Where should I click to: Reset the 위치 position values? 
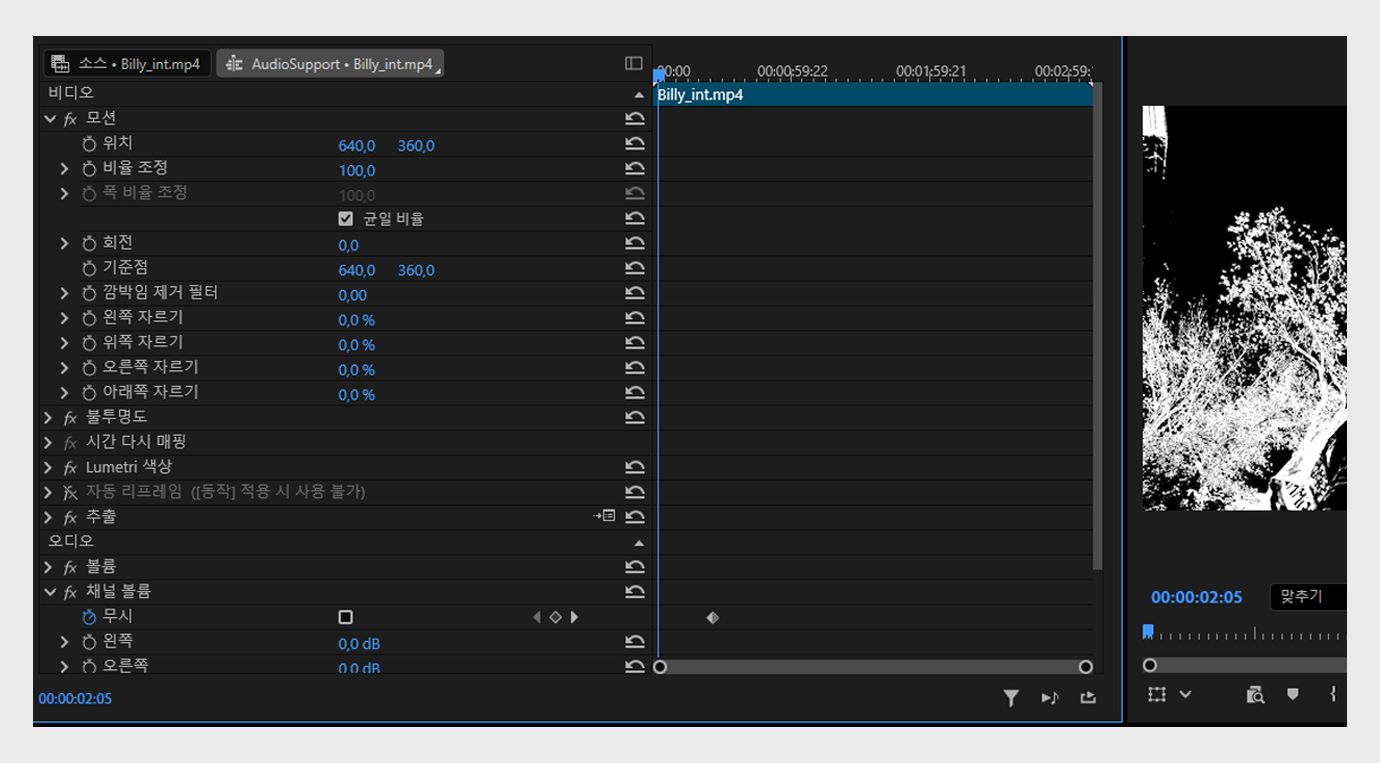click(634, 144)
